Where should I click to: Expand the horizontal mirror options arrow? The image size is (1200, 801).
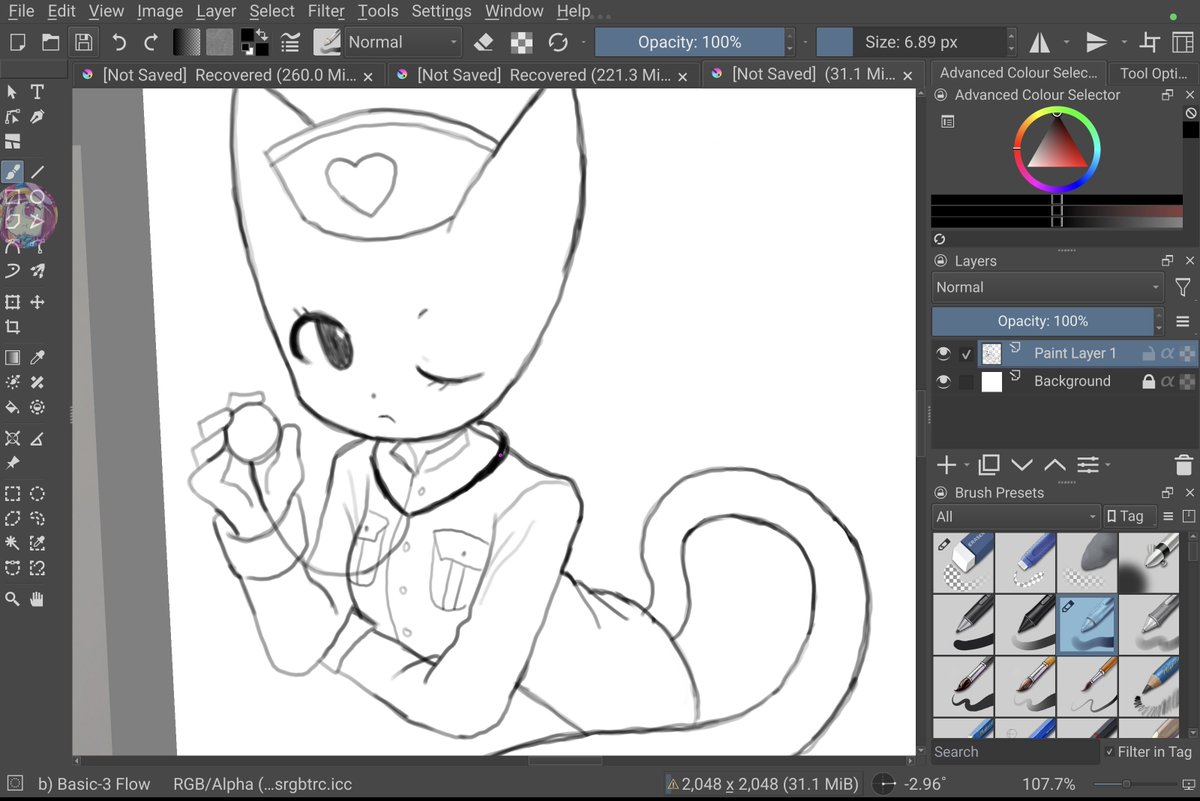(1066, 42)
